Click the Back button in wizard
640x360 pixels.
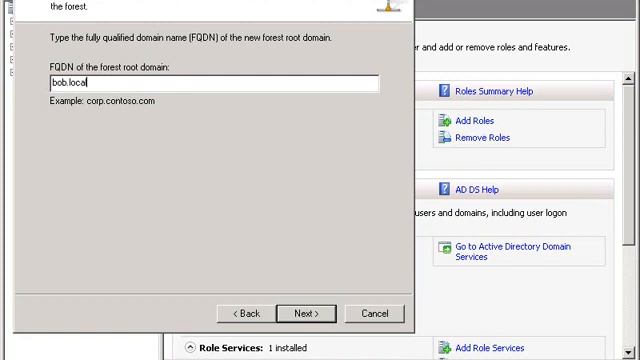pyautogui.click(x=246, y=313)
